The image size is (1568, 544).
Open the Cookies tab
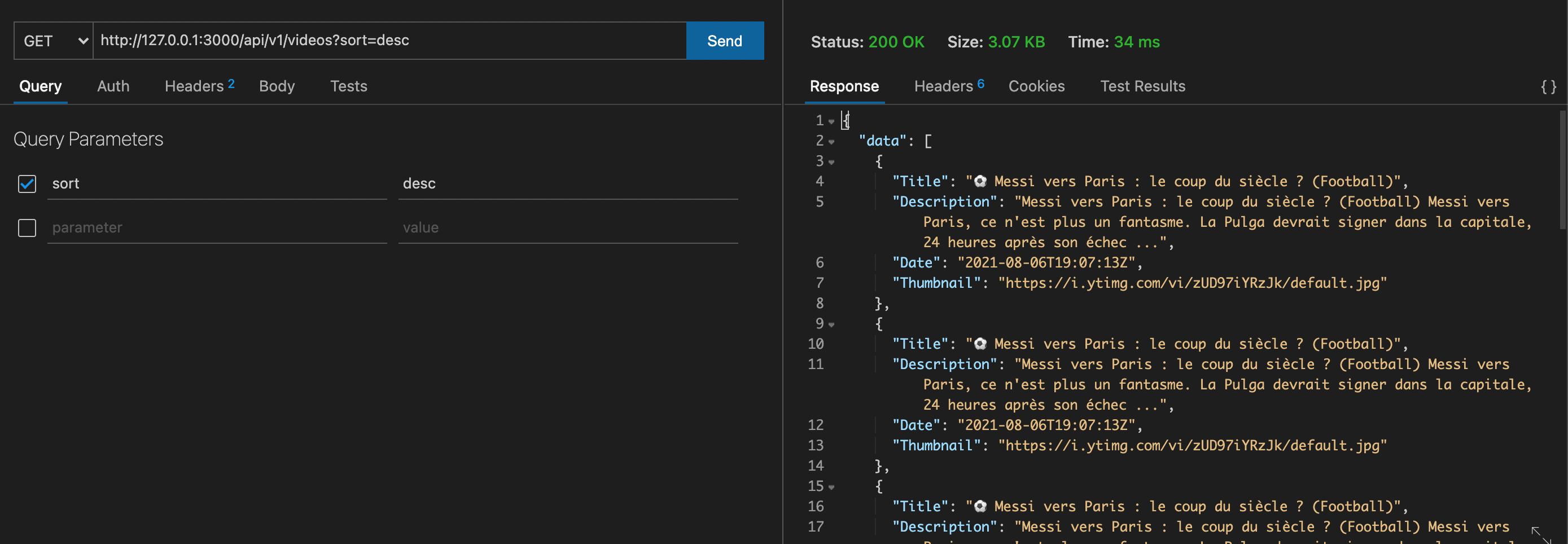pos(1037,86)
